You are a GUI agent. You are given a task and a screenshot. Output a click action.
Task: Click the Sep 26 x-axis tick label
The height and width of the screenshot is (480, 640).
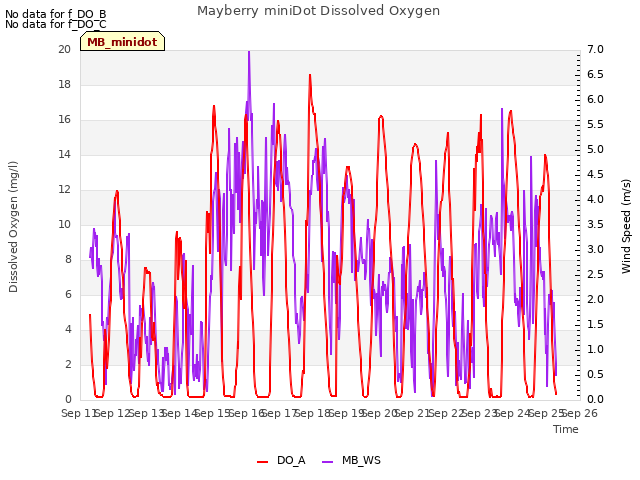tap(581, 413)
